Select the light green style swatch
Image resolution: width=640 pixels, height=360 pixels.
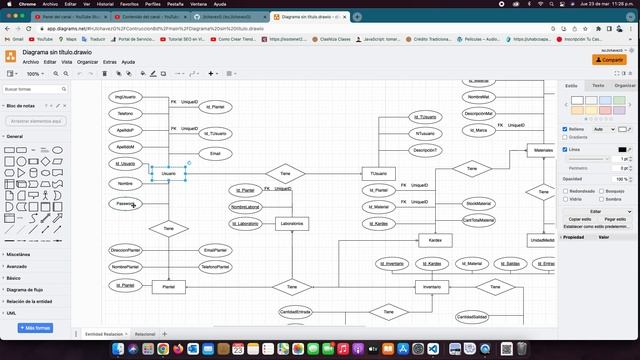pyautogui.click(x=619, y=100)
